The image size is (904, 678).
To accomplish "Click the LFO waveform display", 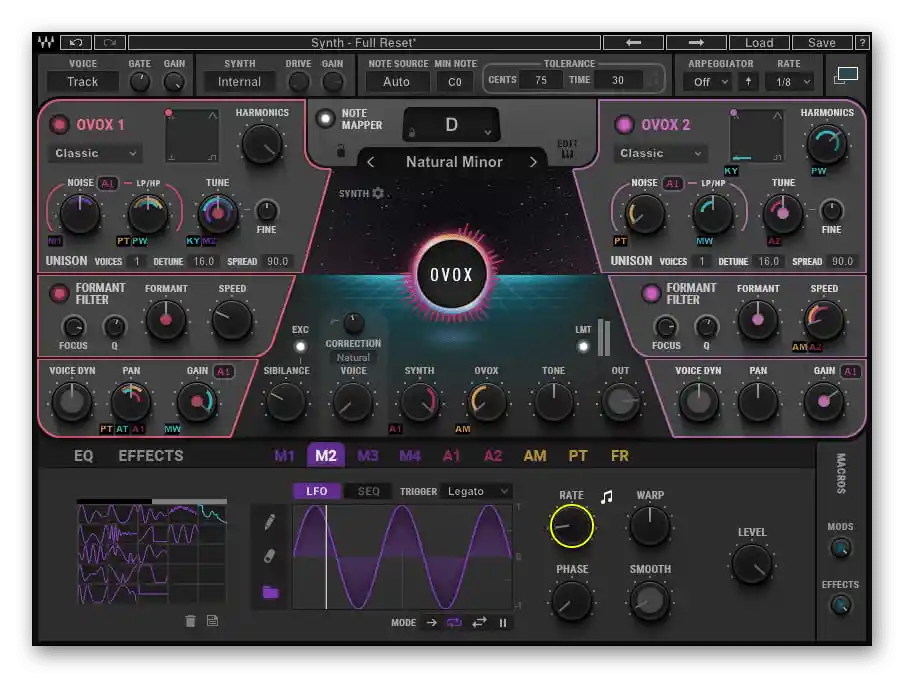I will (x=402, y=557).
